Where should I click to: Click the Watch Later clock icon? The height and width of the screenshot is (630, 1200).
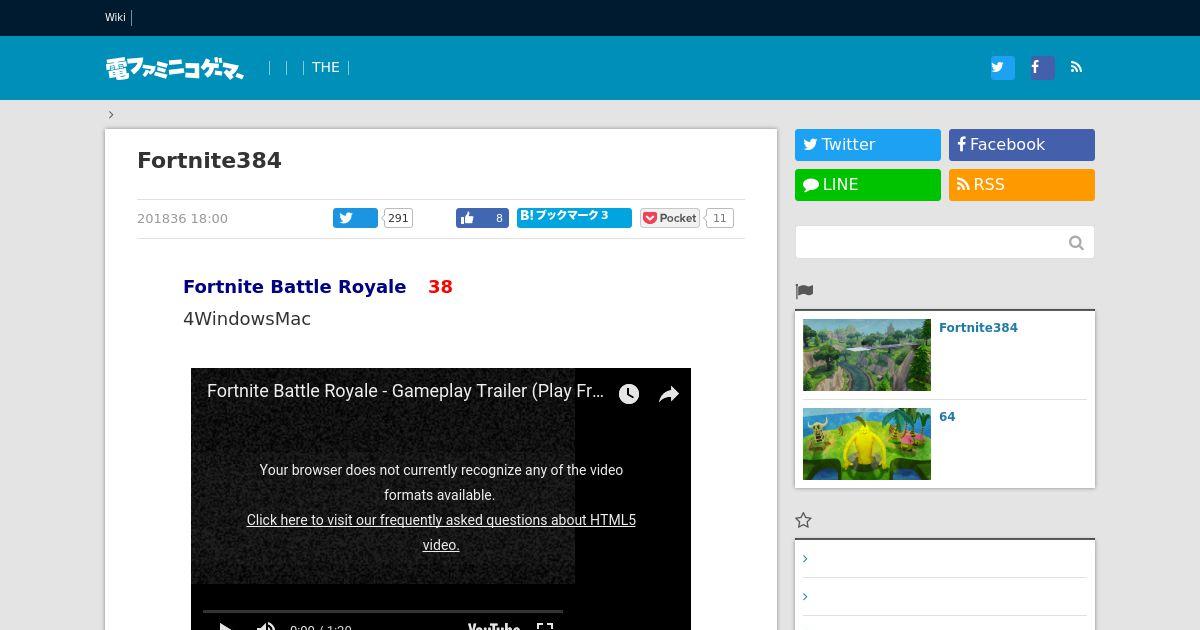point(628,394)
